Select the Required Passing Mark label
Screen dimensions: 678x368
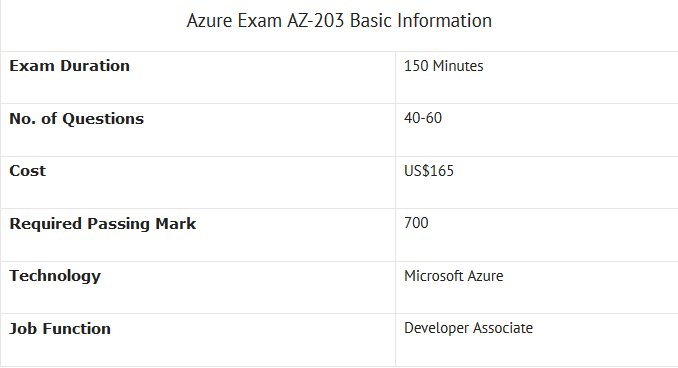click(102, 224)
